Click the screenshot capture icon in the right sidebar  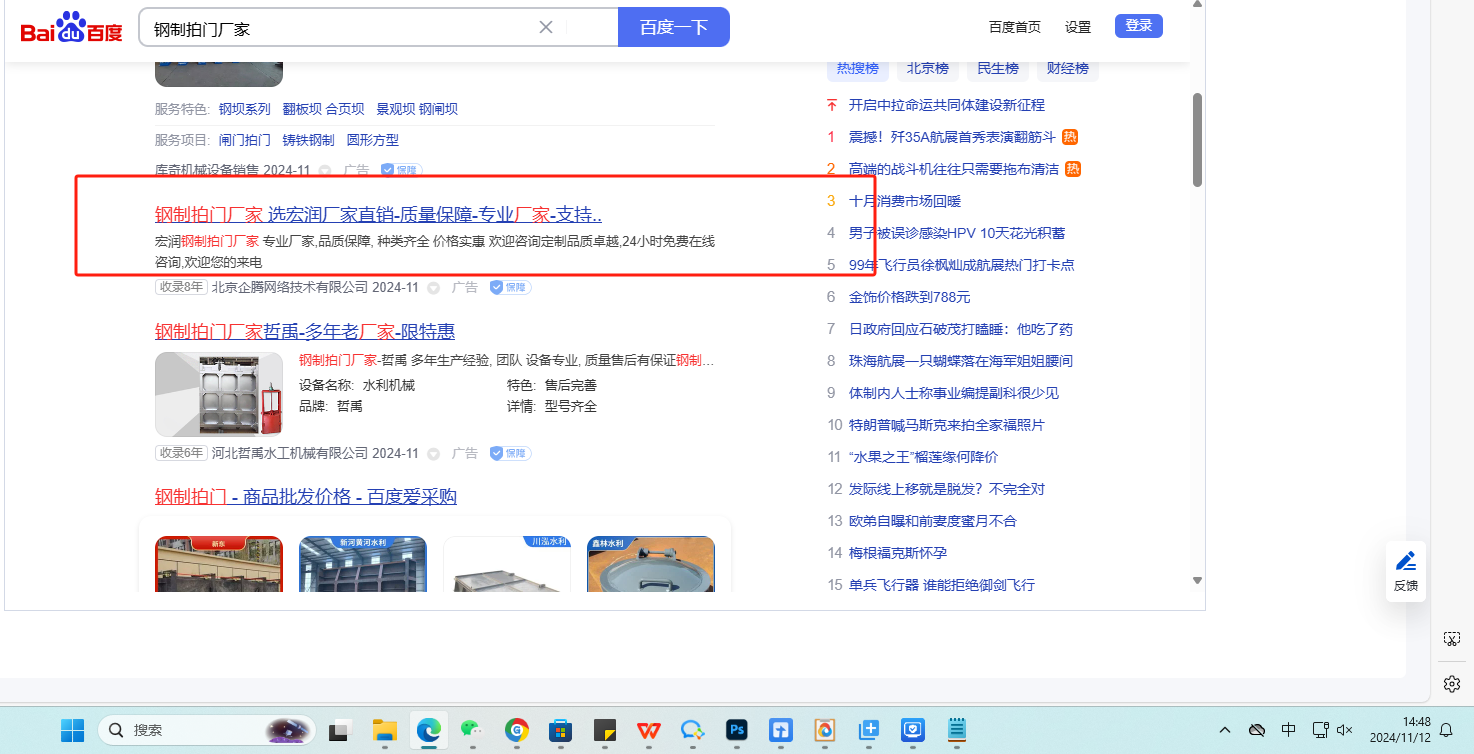click(x=1452, y=638)
